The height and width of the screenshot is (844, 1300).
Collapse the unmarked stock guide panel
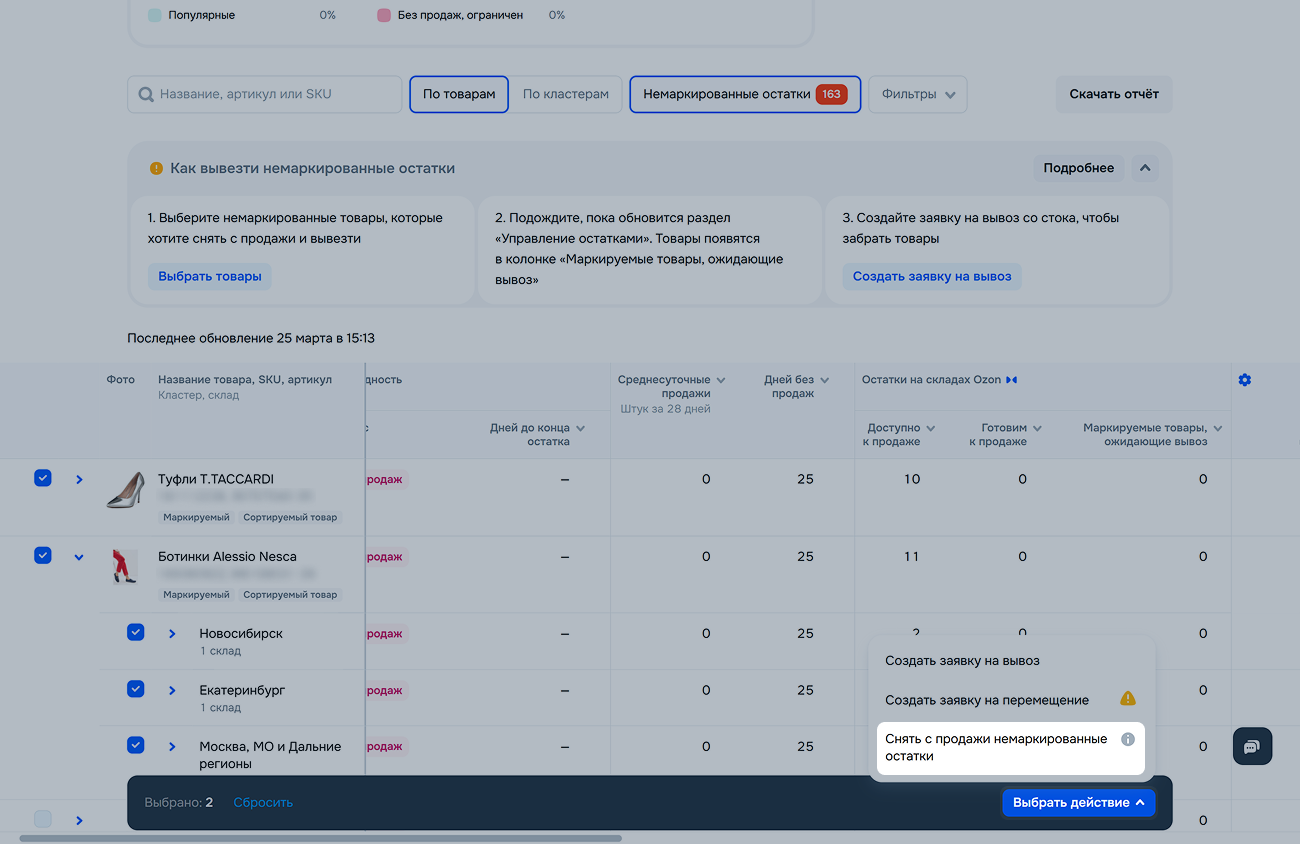click(x=1145, y=168)
